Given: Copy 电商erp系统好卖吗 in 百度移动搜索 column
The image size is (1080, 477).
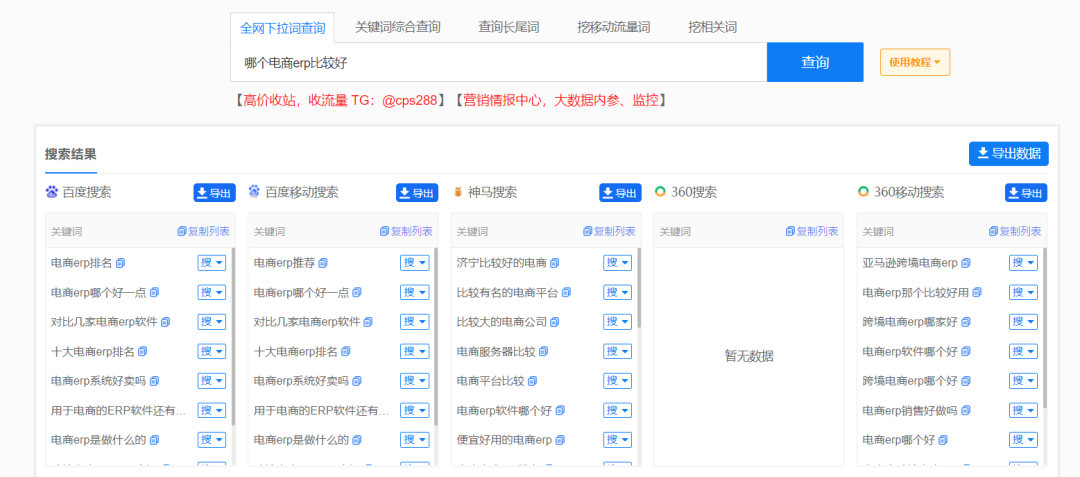Looking at the screenshot, I should tap(357, 381).
